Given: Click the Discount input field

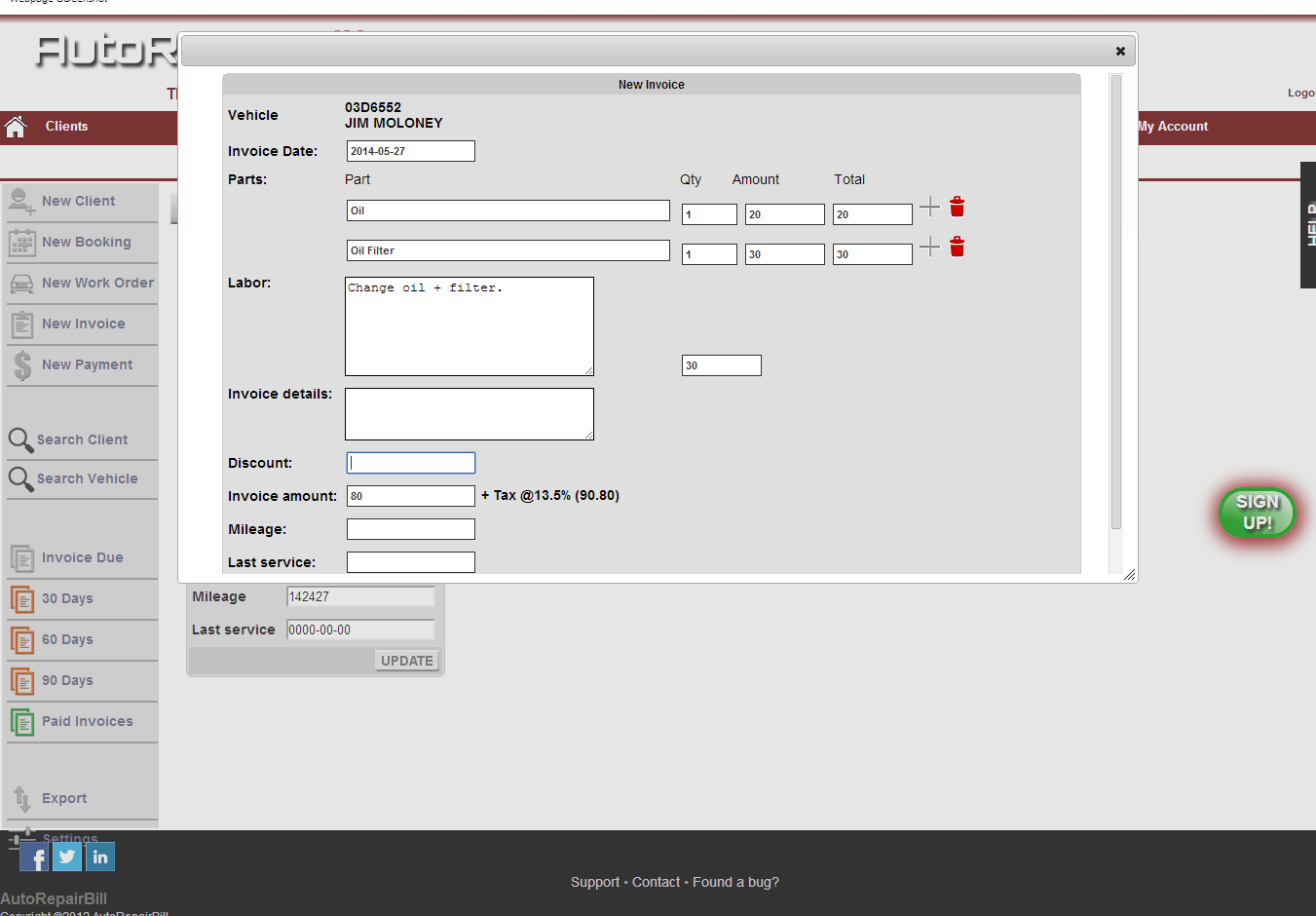Looking at the screenshot, I should [411, 463].
